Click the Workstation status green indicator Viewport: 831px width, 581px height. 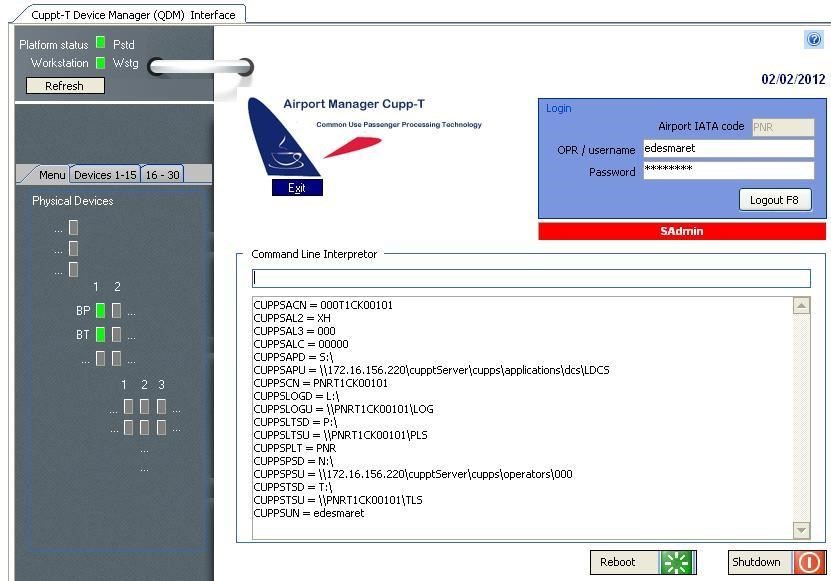(100, 63)
